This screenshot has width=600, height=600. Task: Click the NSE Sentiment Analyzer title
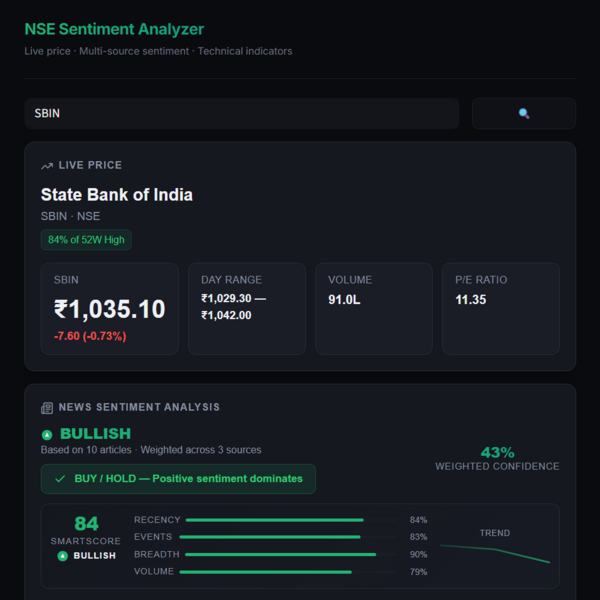[x=114, y=29]
